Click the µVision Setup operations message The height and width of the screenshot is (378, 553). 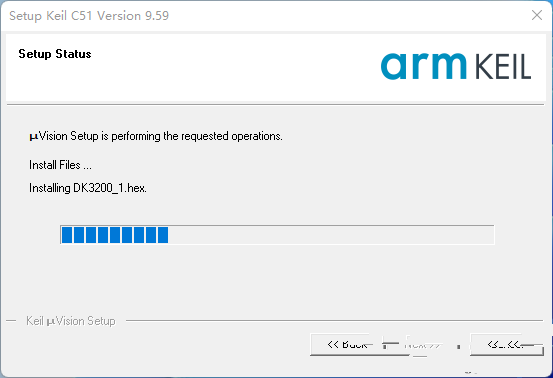[156, 136]
